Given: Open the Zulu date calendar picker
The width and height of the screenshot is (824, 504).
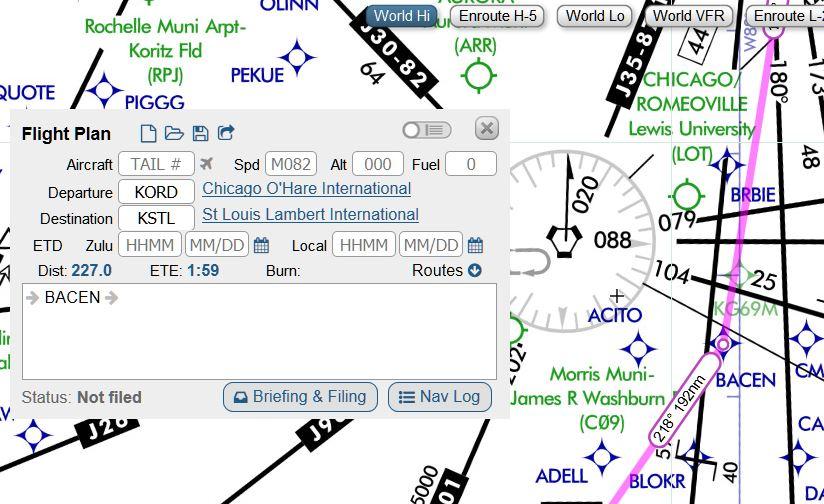Looking at the screenshot, I should [261, 245].
